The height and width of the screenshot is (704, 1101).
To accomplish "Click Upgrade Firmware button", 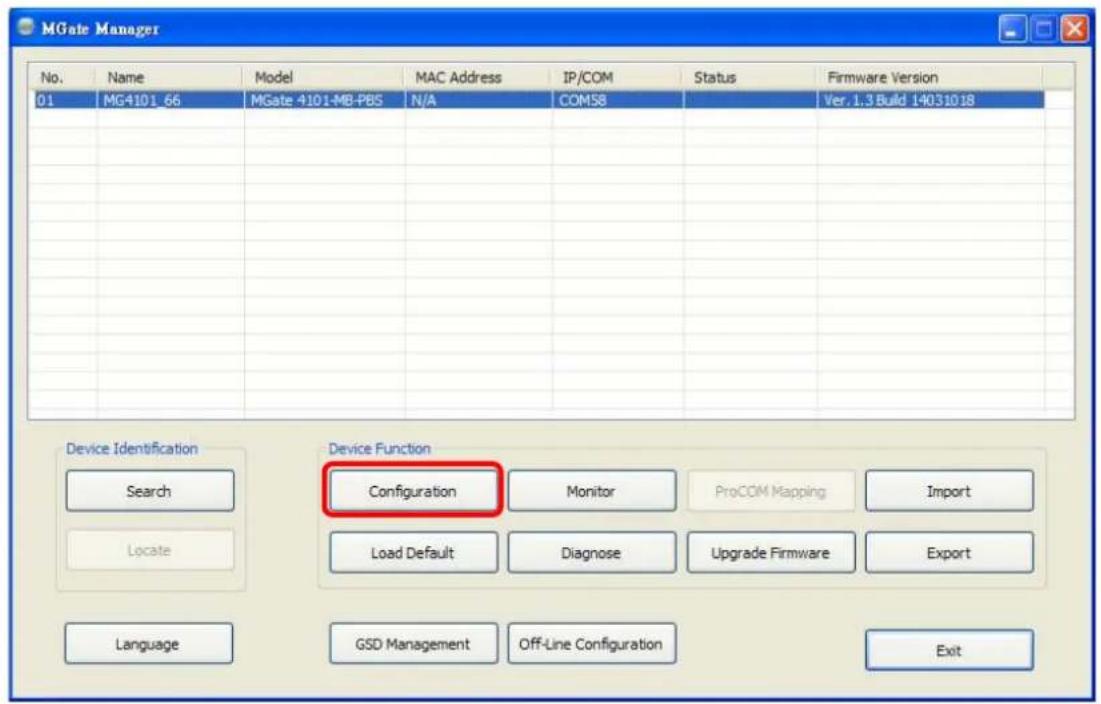I will (x=770, y=552).
